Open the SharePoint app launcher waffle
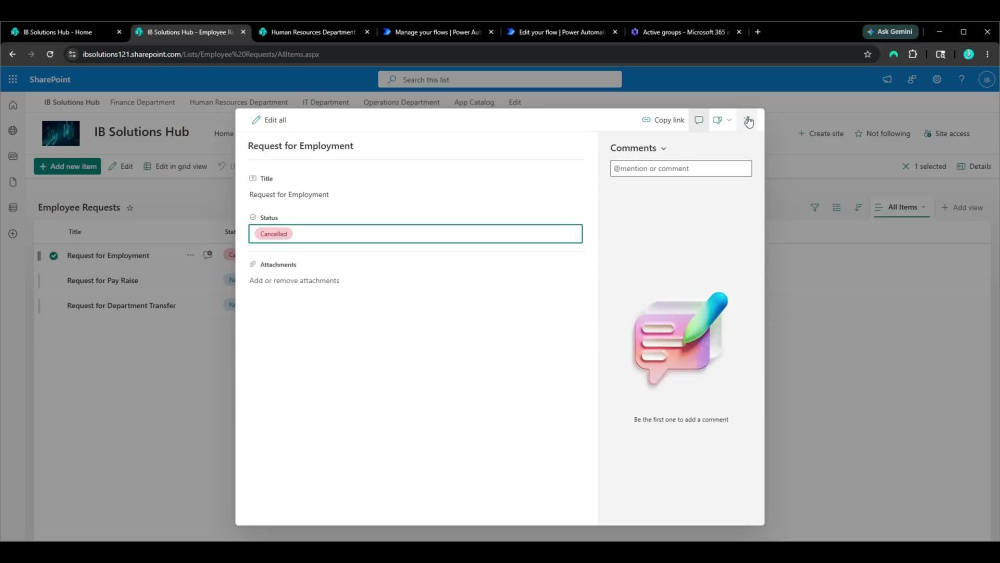 pos(13,79)
